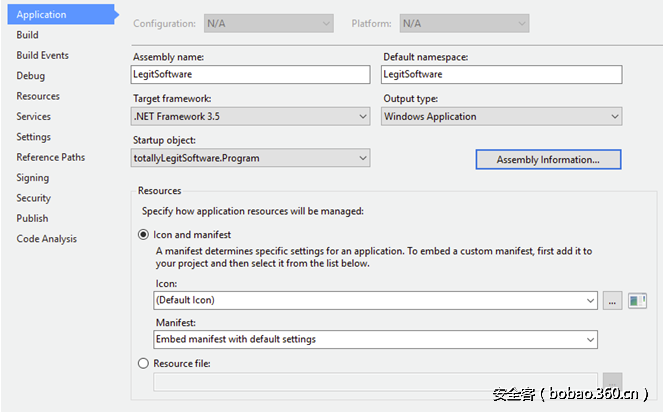Image resolution: width=663 pixels, height=412 pixels.
Task: Click the icon preview image button
Action: pyautogui.click(x=638, y=300)
